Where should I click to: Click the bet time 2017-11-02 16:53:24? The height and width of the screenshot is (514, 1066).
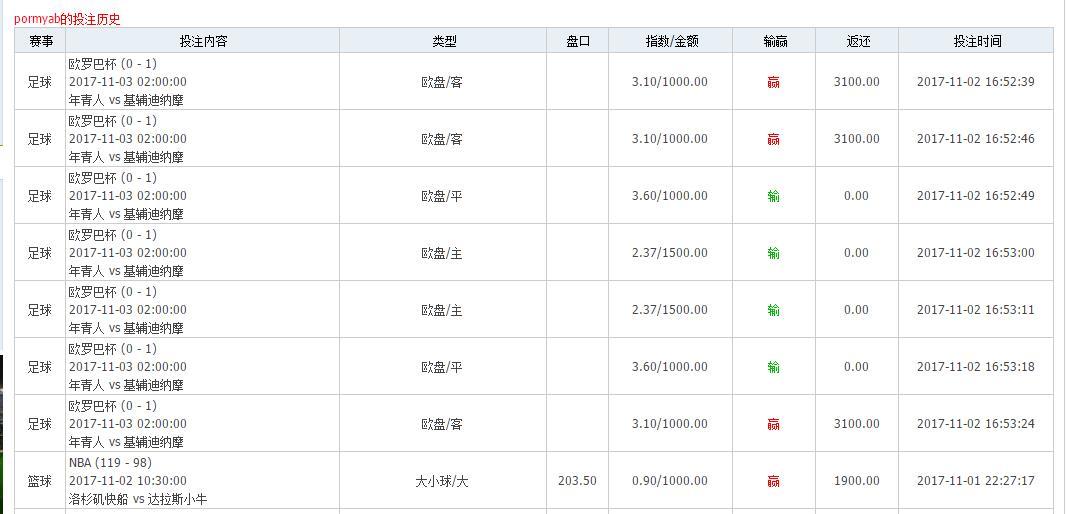tap(976, 424)
